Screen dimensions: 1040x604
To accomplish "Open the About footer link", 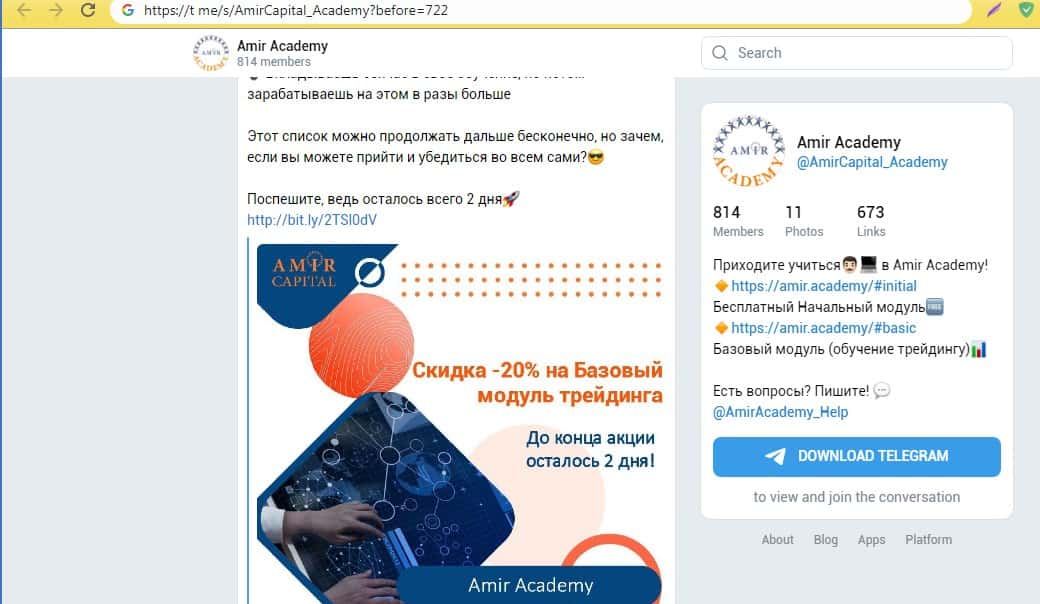I will (777, 540).
